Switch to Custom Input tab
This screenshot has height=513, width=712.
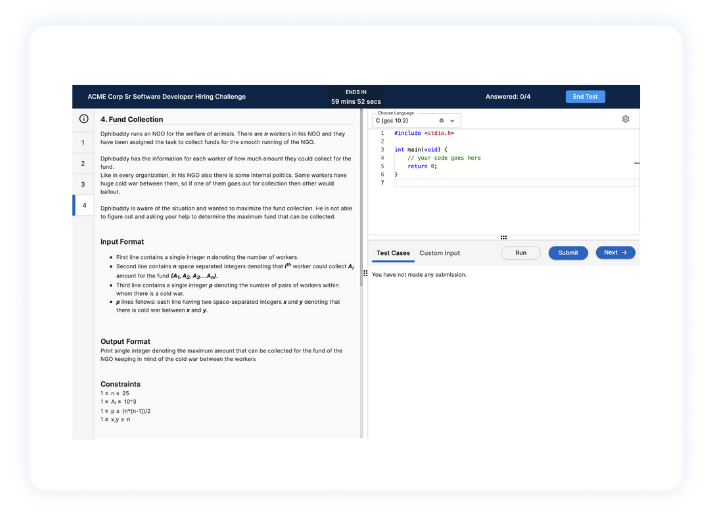pos(440,253)
